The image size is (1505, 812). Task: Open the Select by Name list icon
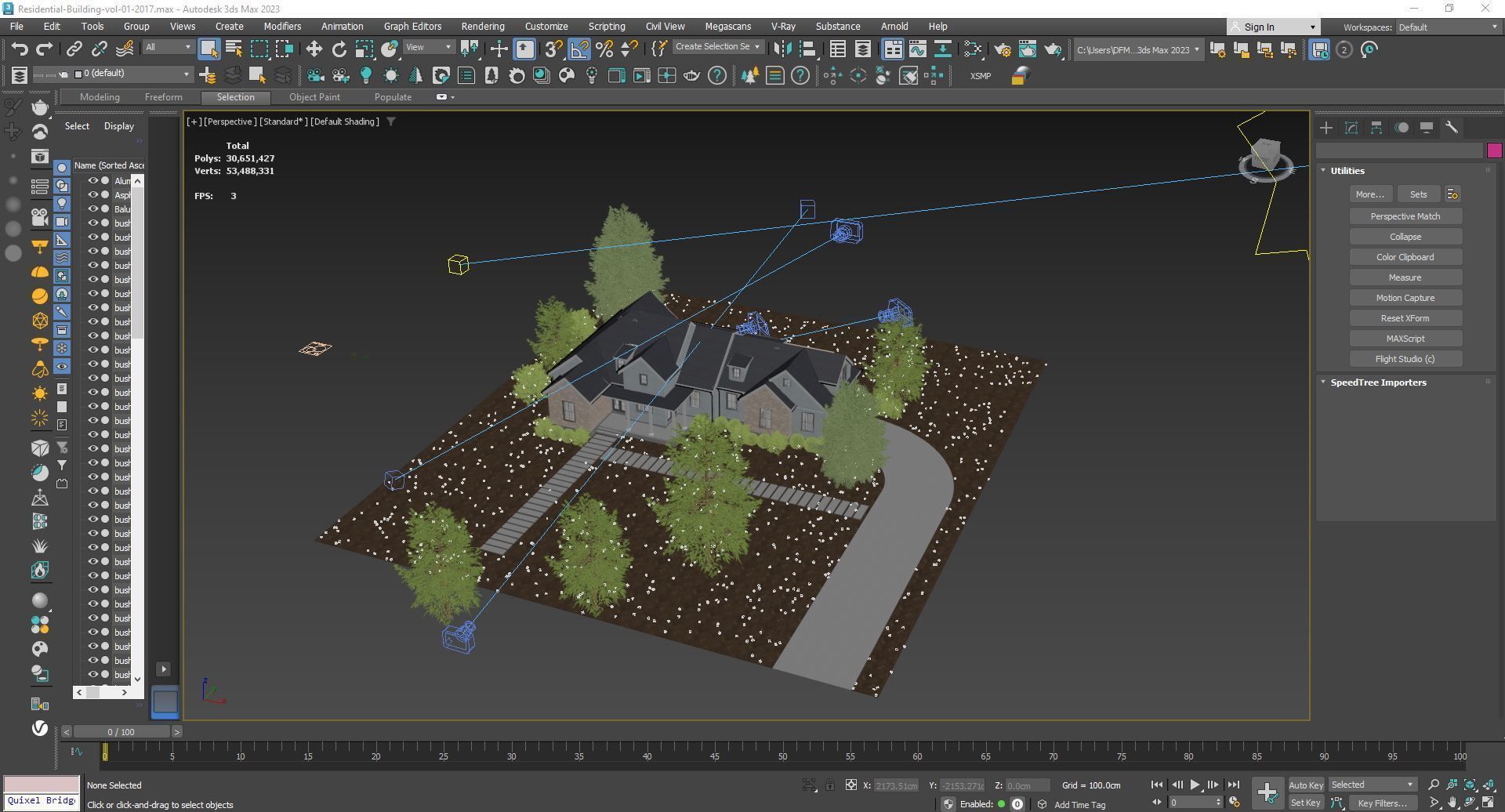[234, 49]
